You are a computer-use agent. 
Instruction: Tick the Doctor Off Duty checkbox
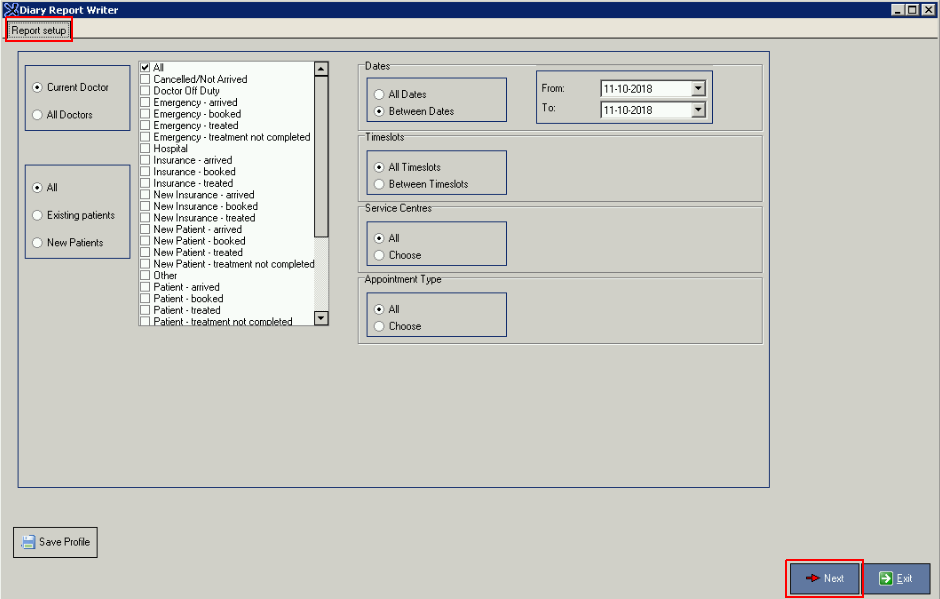point(145,91)
